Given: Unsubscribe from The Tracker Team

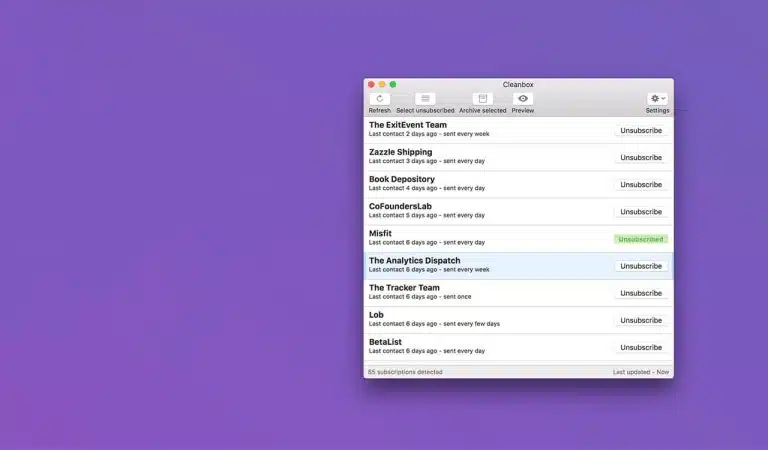Looking at the screenshot, I should pyautogui.click(x=641, y=293).
